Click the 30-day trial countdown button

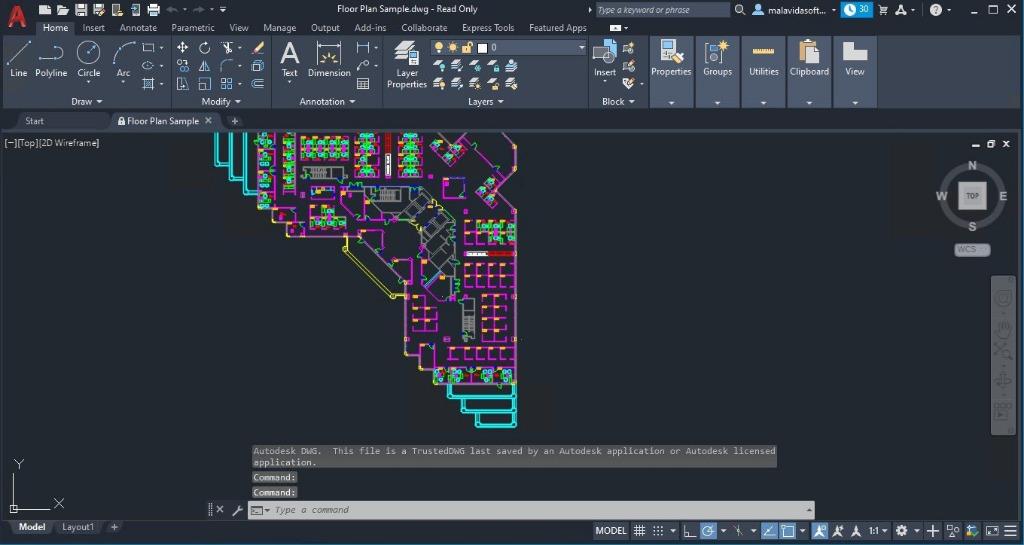tap(856, 10)
